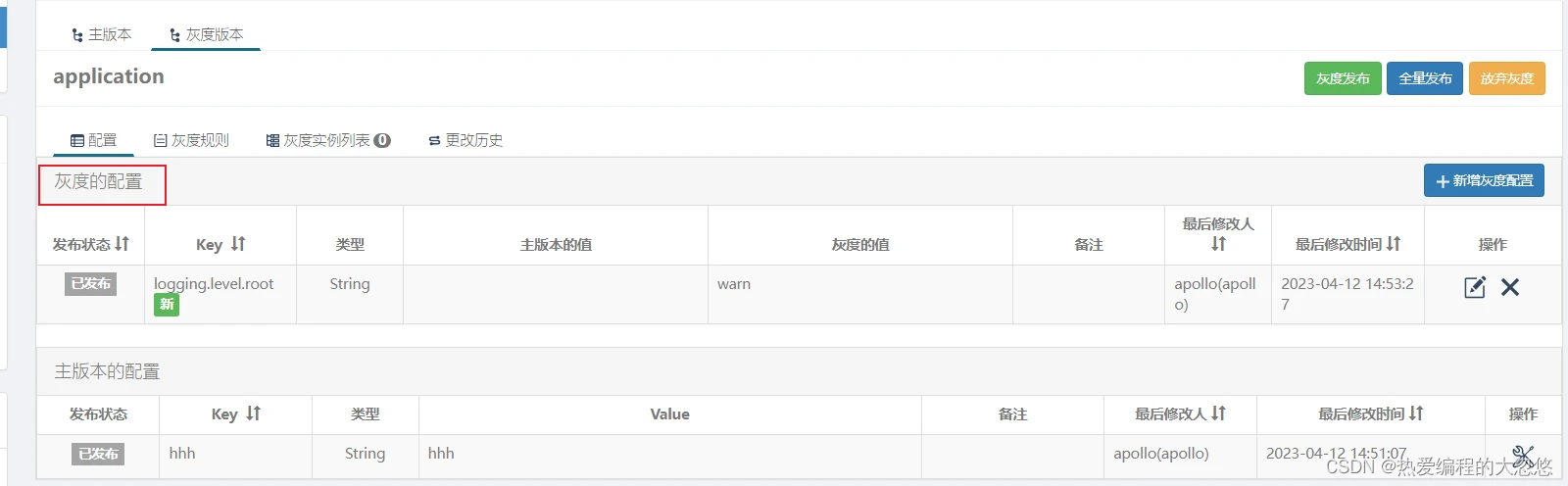Image resolution: width=1568 pixels, height=486 pixels.
Task: Click the orange 放弃灰度 button
Action: (1507, 78)
